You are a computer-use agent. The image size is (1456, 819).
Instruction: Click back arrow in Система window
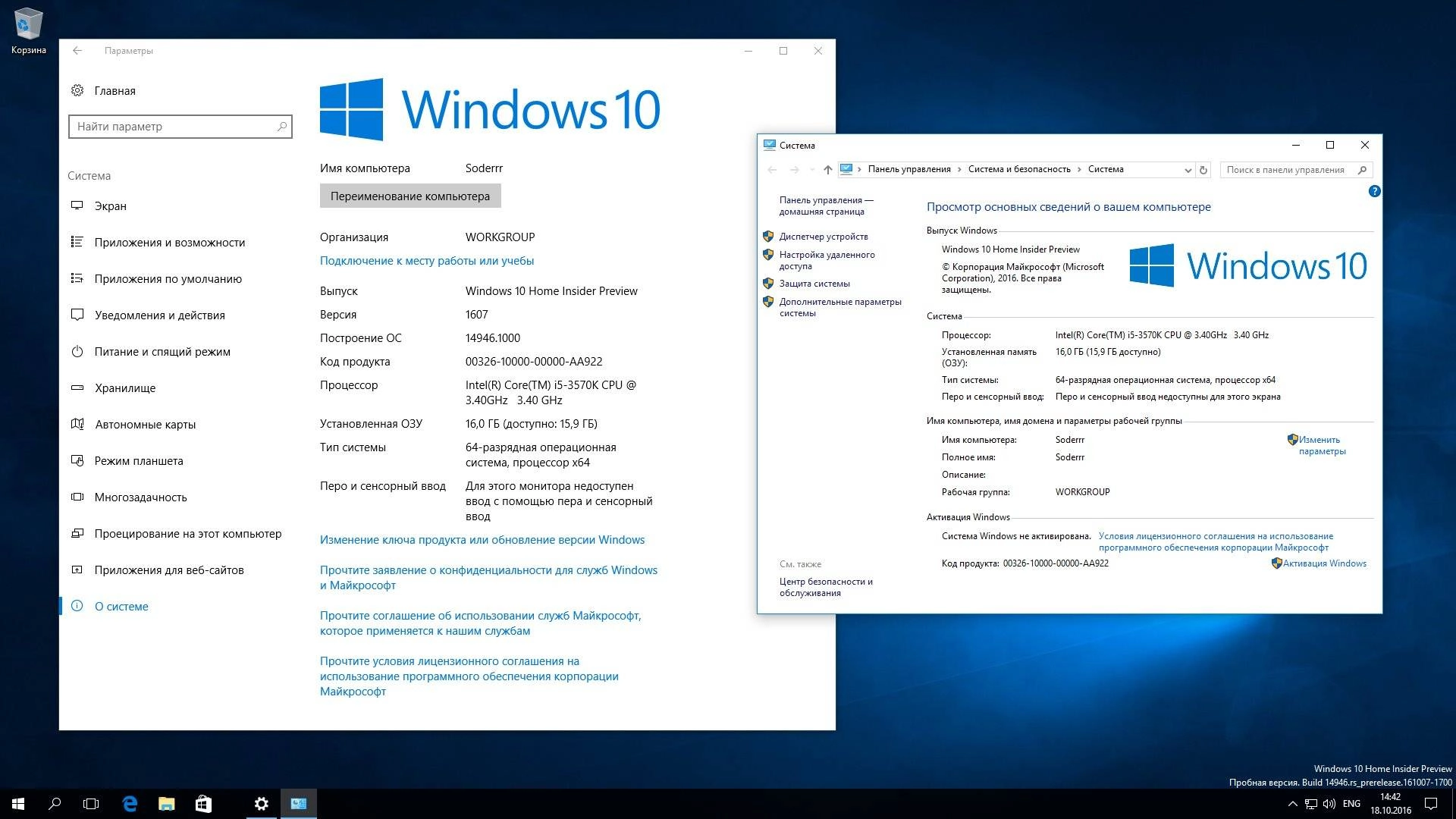coord(773,170)
